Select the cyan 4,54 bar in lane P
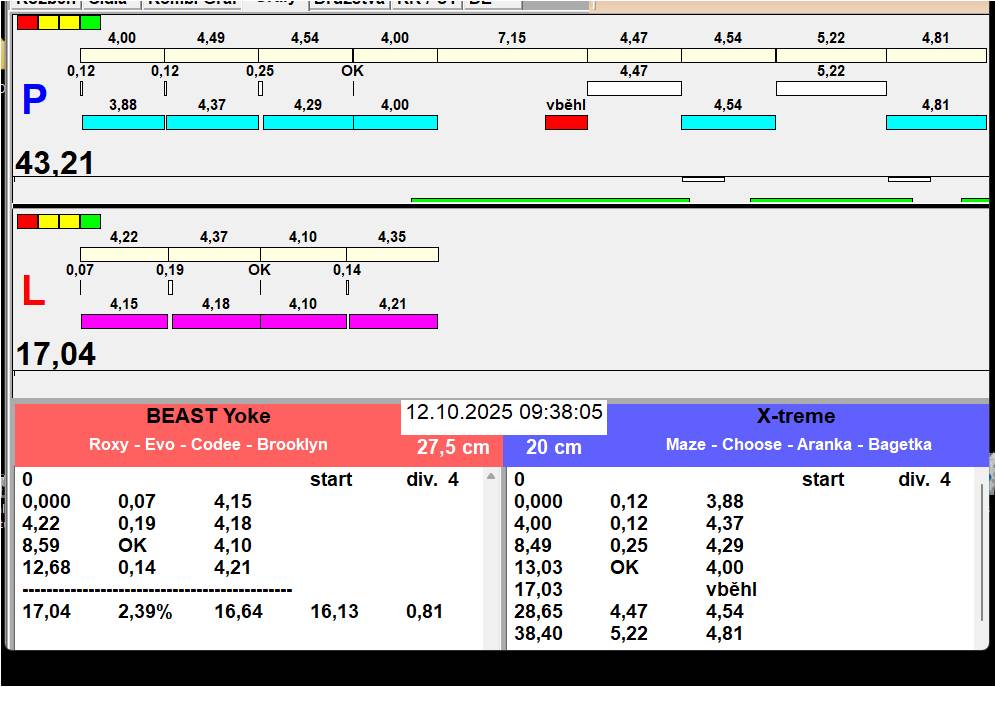Screen dimensions: 995x716 point(728,123)
